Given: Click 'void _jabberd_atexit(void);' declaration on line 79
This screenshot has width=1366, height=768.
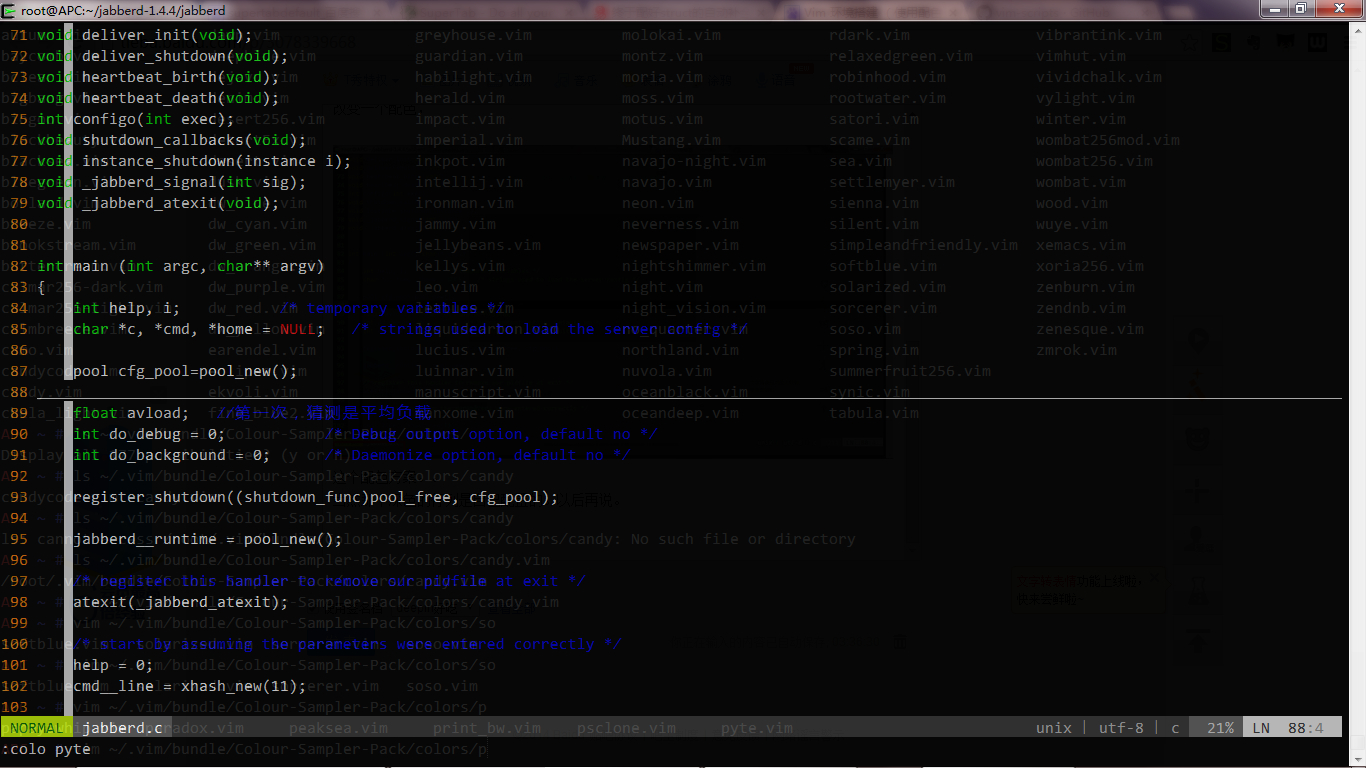Looking at the screenshot, I should coord(158,203).
